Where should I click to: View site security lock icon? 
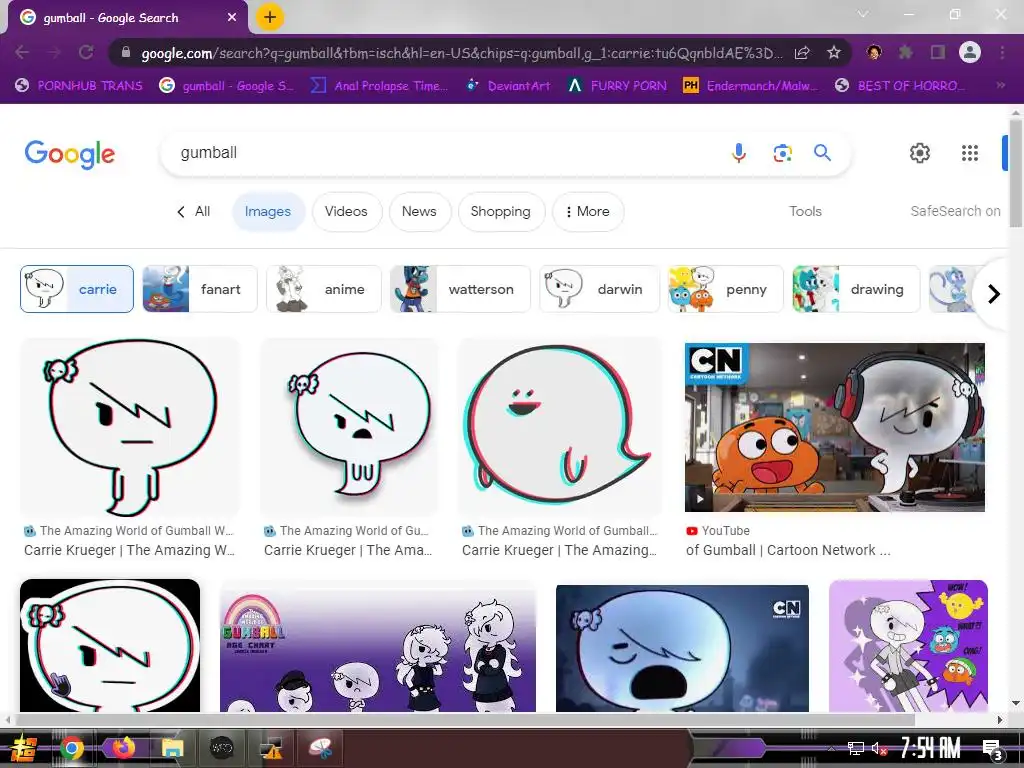pyautogui.click(x=126, y=53)
